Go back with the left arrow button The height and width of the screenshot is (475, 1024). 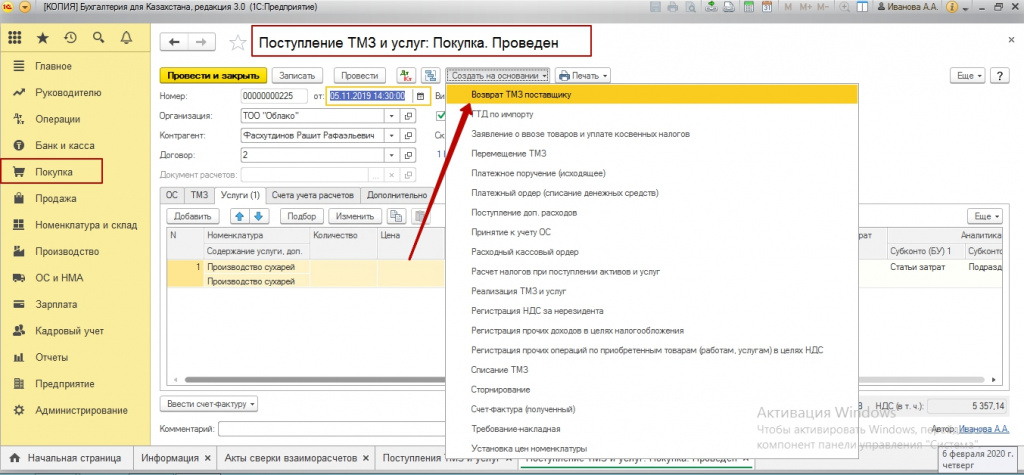click(x=174, y=42)
